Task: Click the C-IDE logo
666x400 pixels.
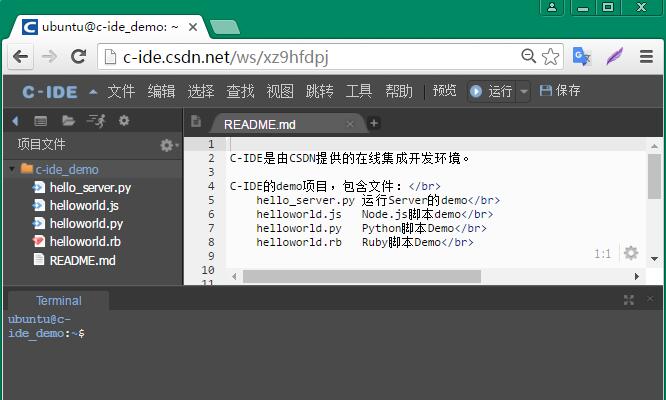Action: click(x=50, y=92)
